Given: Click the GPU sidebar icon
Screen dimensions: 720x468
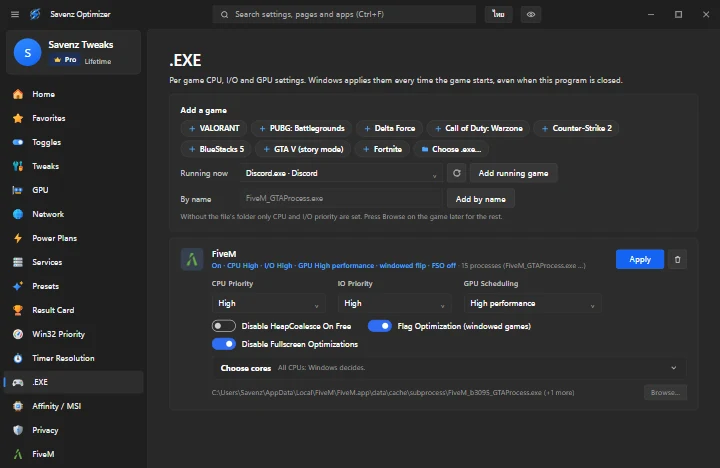Looking at the screenshot, I should click(18, 190).
